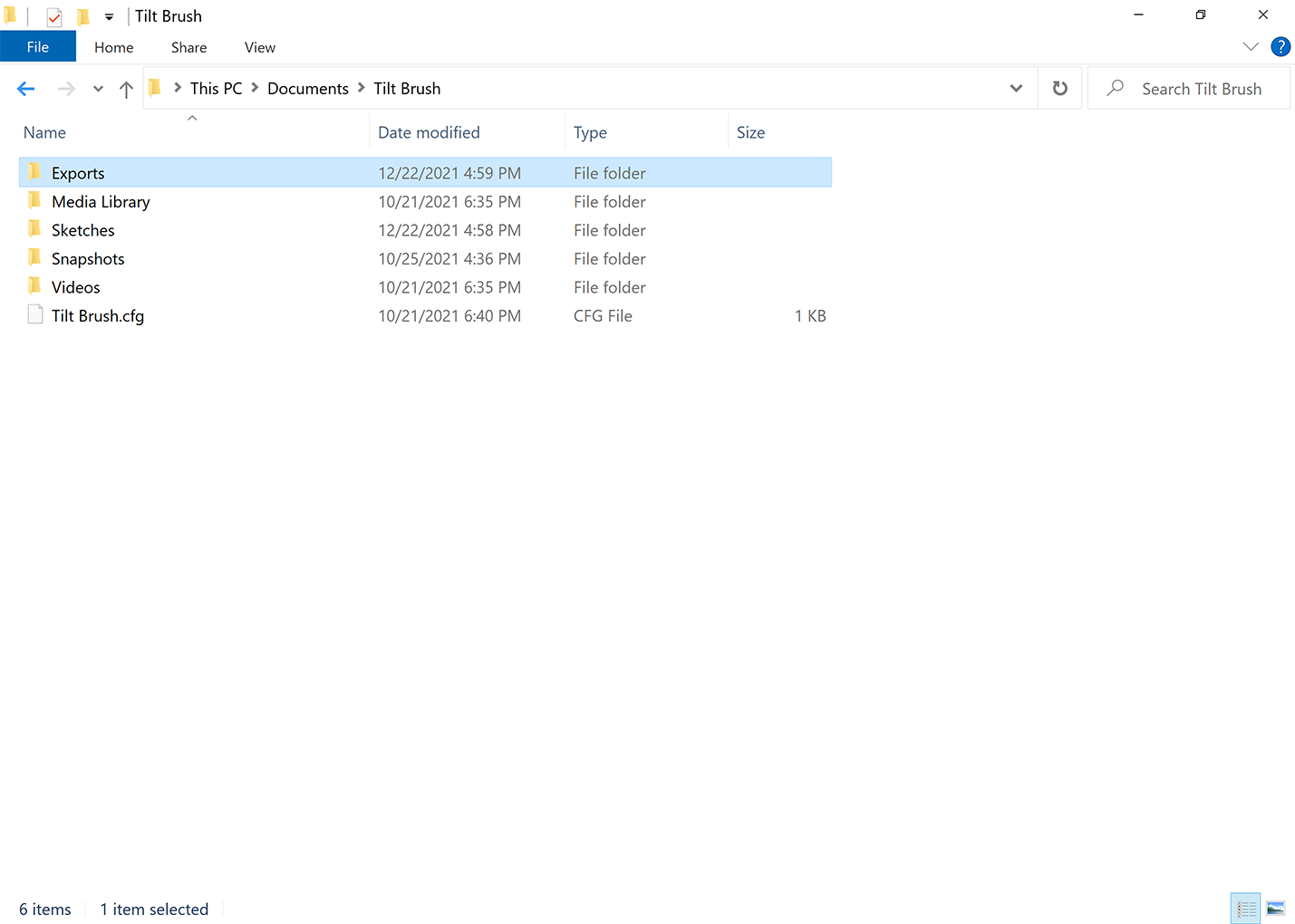
Task: Click the Back navigation arrow
Action: pyautogui.click(x=26, y=89)
